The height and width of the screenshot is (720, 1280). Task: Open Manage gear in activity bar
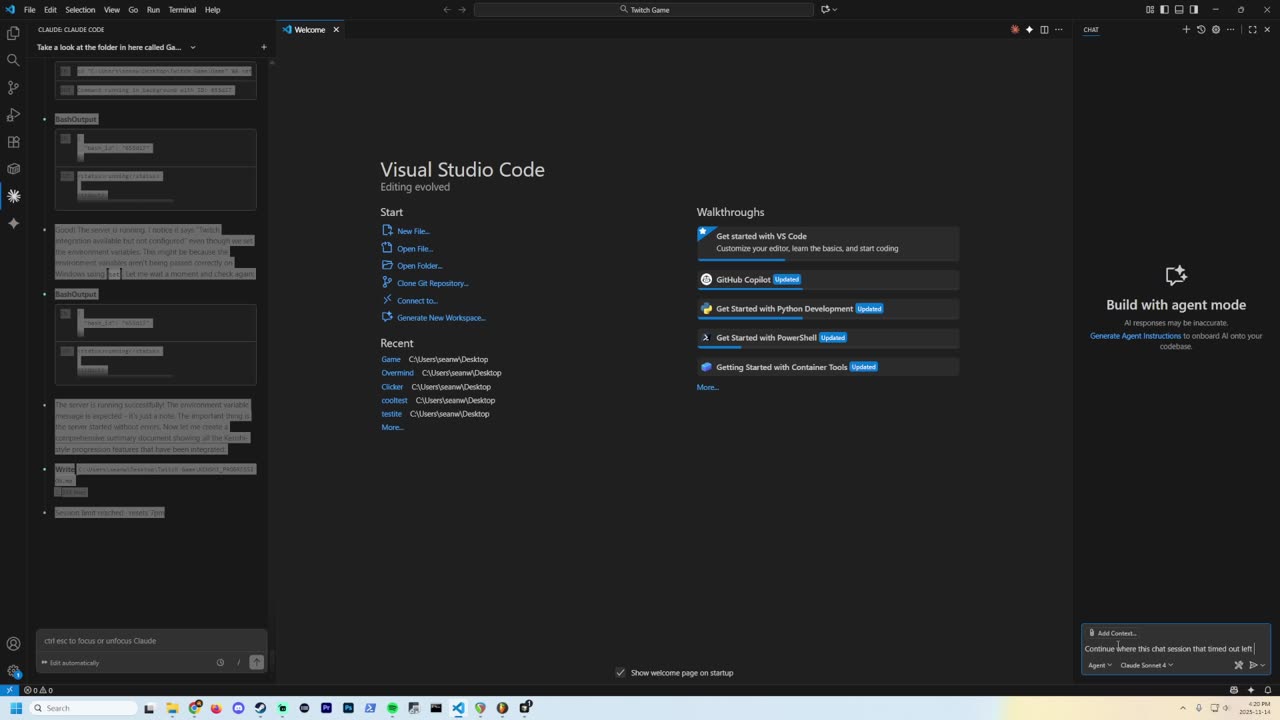pos(13,671)
